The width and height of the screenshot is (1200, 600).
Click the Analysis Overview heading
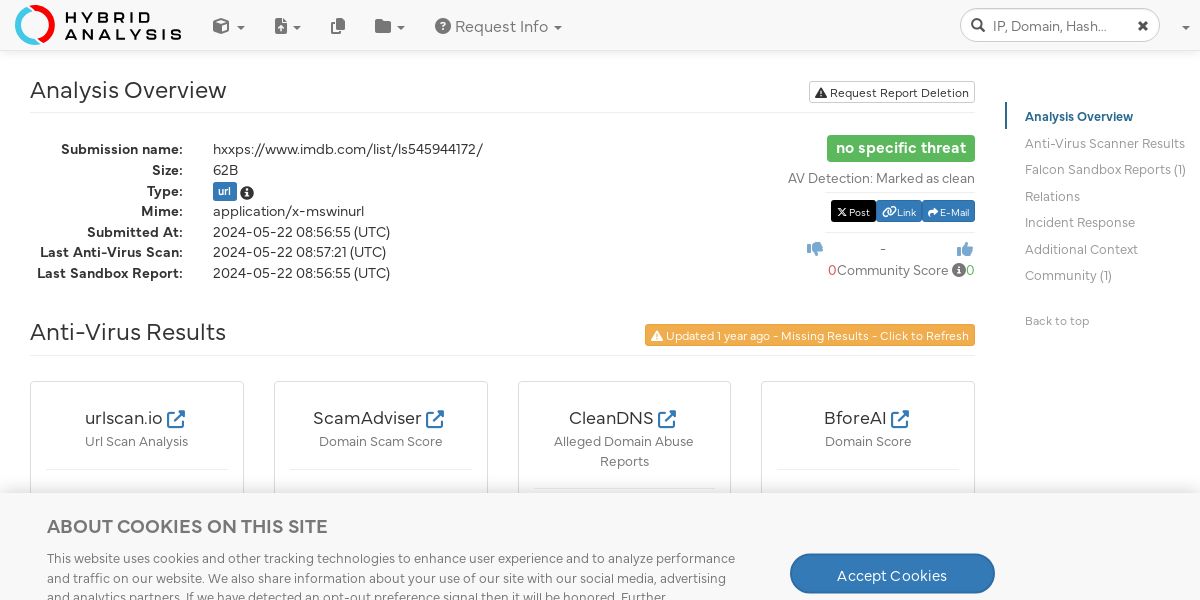tap(128, 90)
